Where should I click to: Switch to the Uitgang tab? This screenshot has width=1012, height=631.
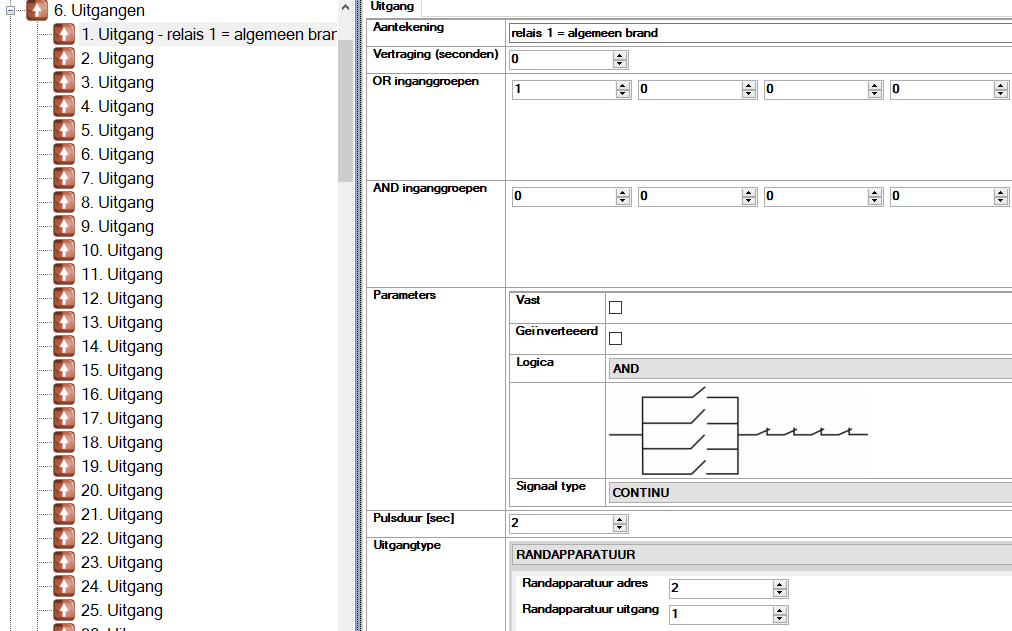pyautogui.click(x=392, y=6)
